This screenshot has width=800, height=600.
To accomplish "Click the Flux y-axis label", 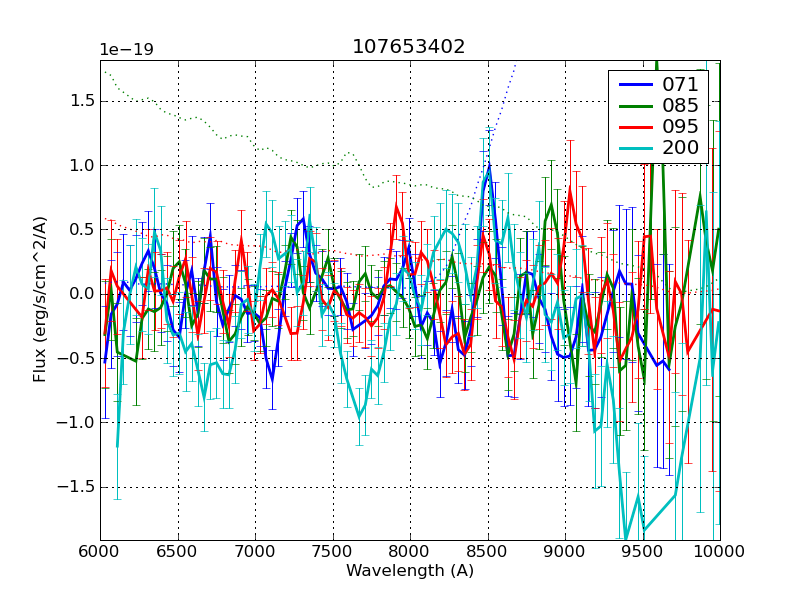I will pyautogui.click(x=40, y=300).
